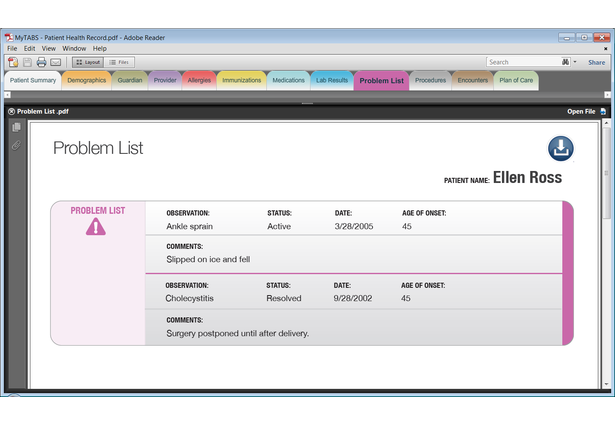The height and width of the screenshot is (424, 615).
Task: Click the right arrow of tab scrollbar
Action: tap(607, 95)
